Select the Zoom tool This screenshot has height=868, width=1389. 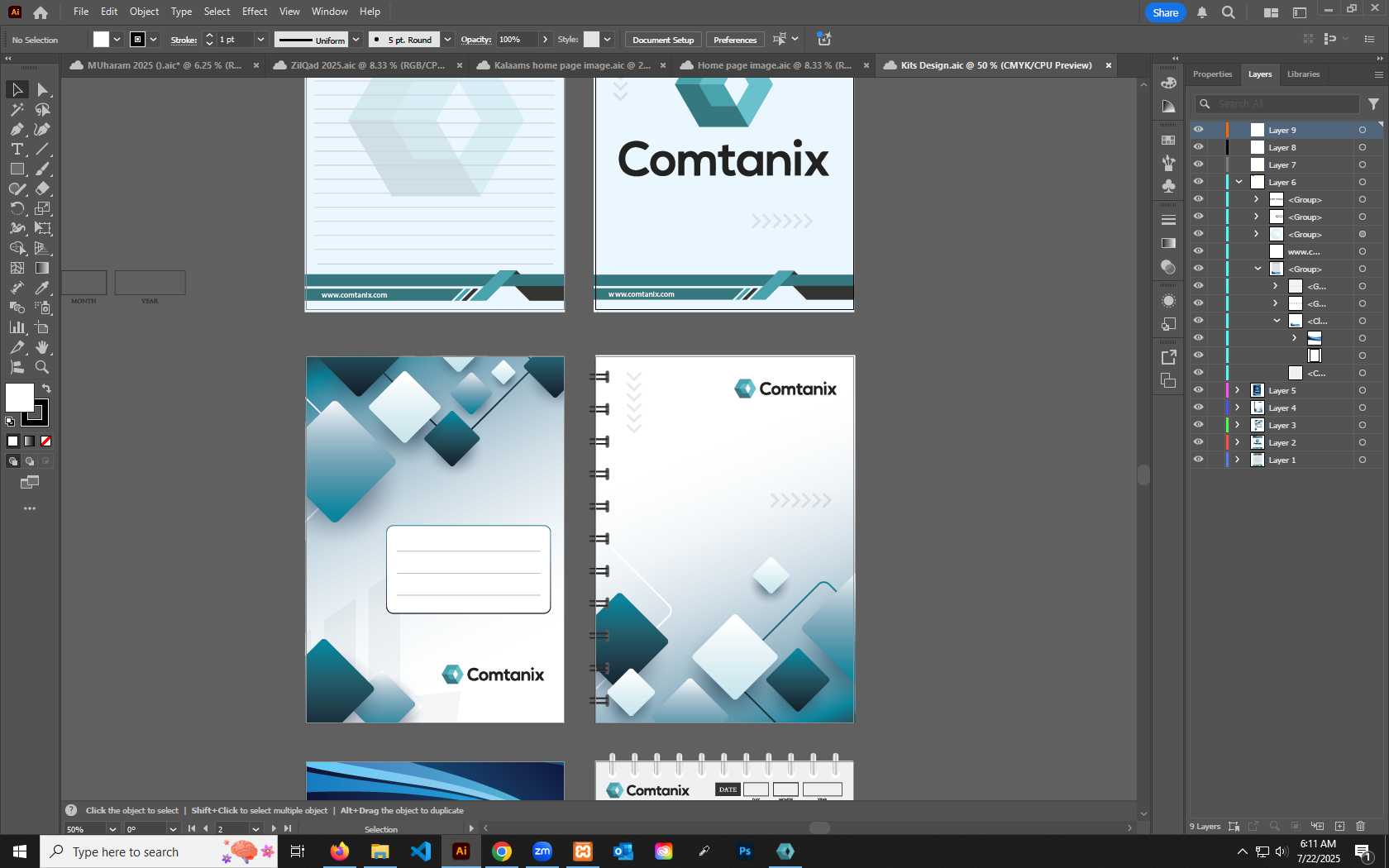[43, 367]
